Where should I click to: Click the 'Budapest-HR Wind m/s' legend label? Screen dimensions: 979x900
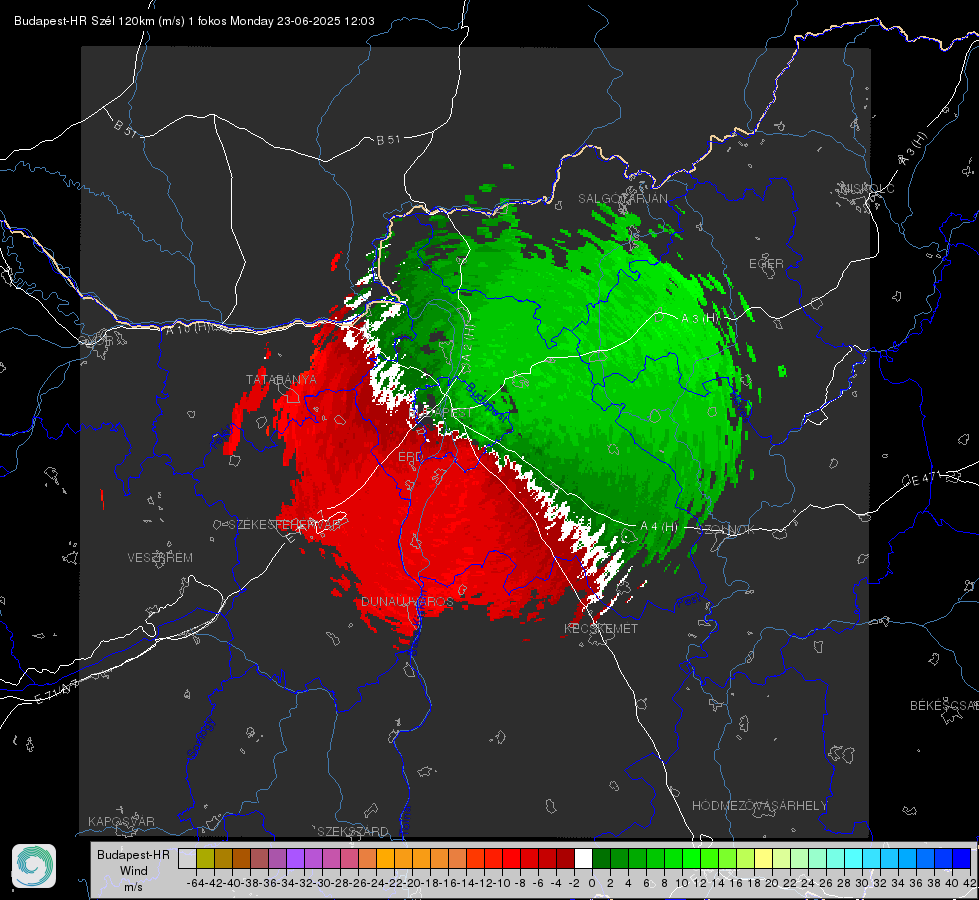133,870
